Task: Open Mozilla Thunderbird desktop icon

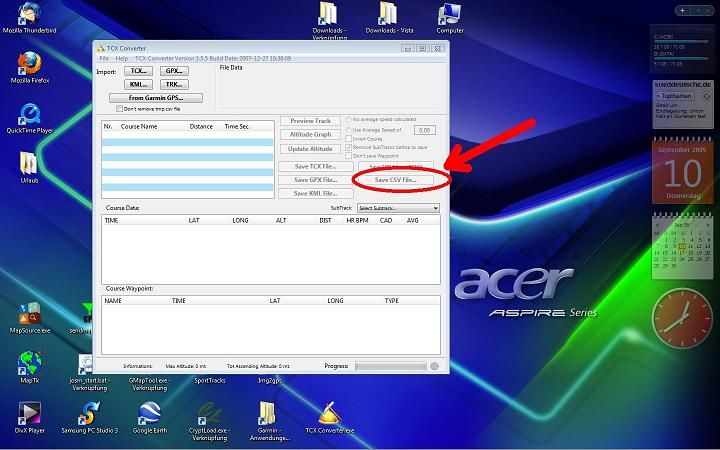Action: coord(29,14)
